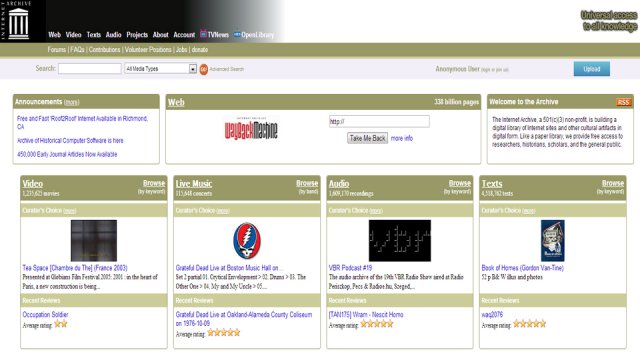Open 450,000 Early Journal Articles link
Image resolution: width=640 pixels, height=360 pixels.
click(x=67, y=154)
